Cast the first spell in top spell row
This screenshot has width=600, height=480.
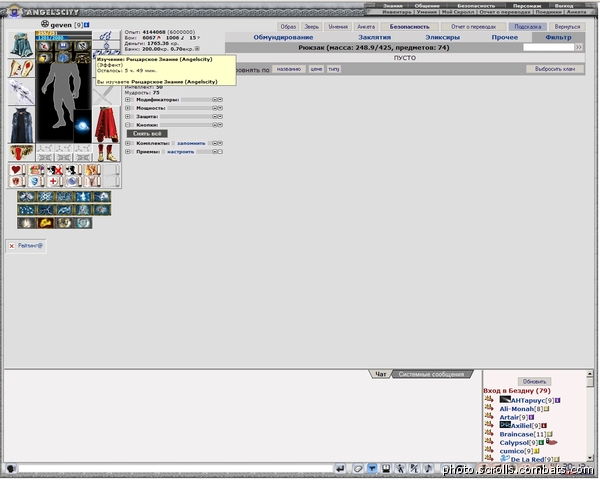click(26, 197)
